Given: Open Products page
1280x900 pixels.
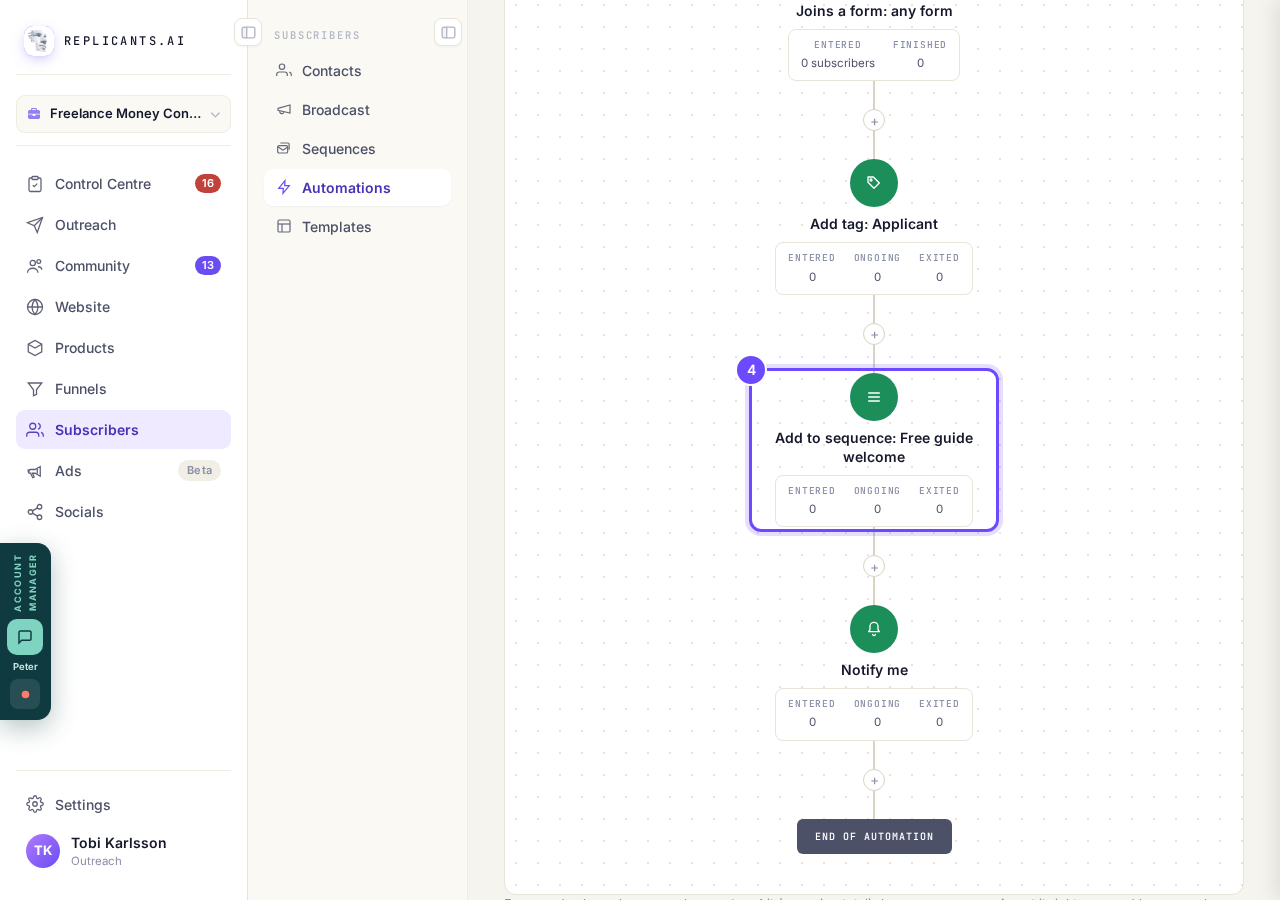Looking at the screenshot, I should (123, 348).
